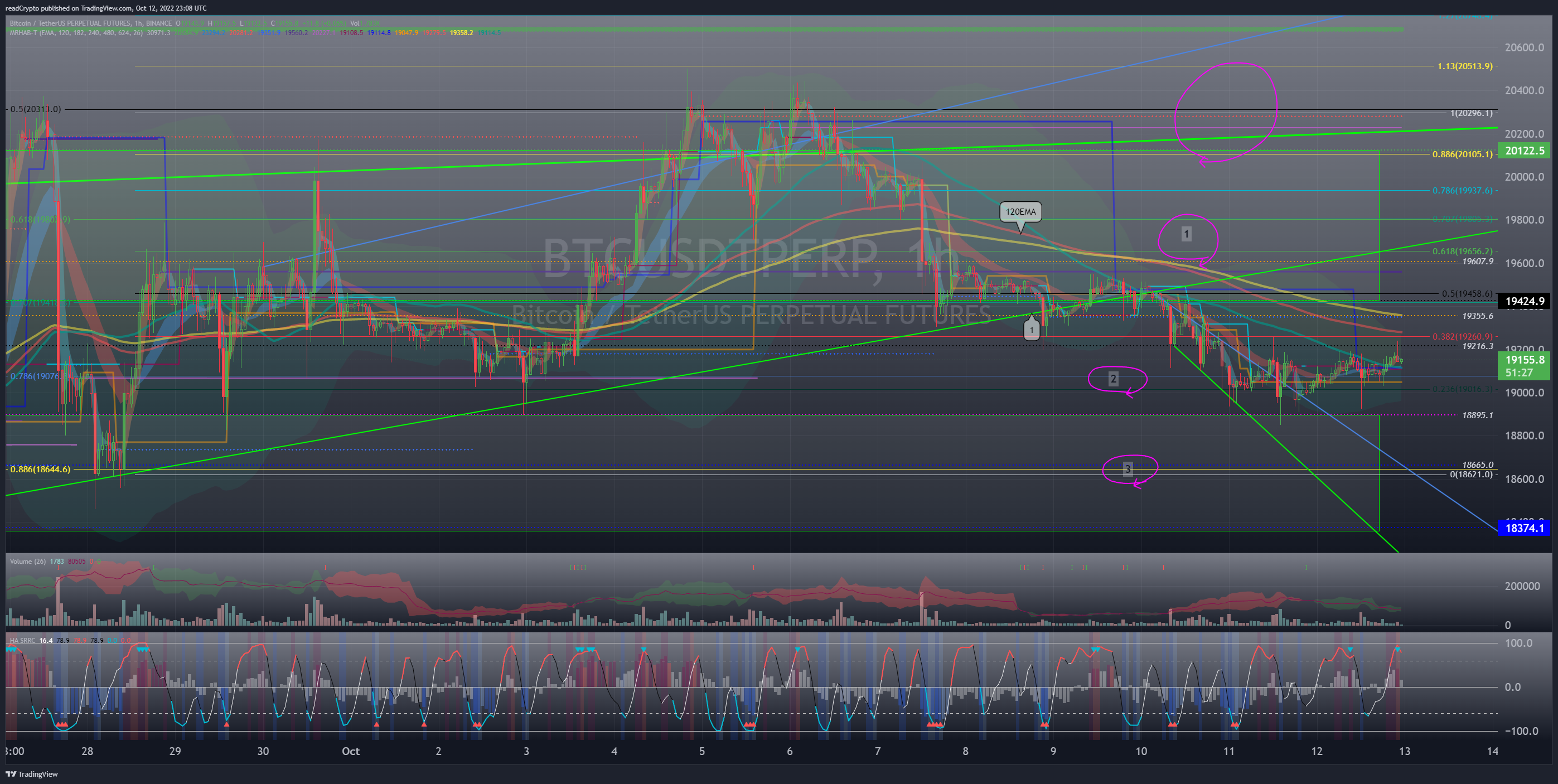Click 20600.0 on the price axis
This screenshot has height=784, width=1558.
click(1524, 47)
